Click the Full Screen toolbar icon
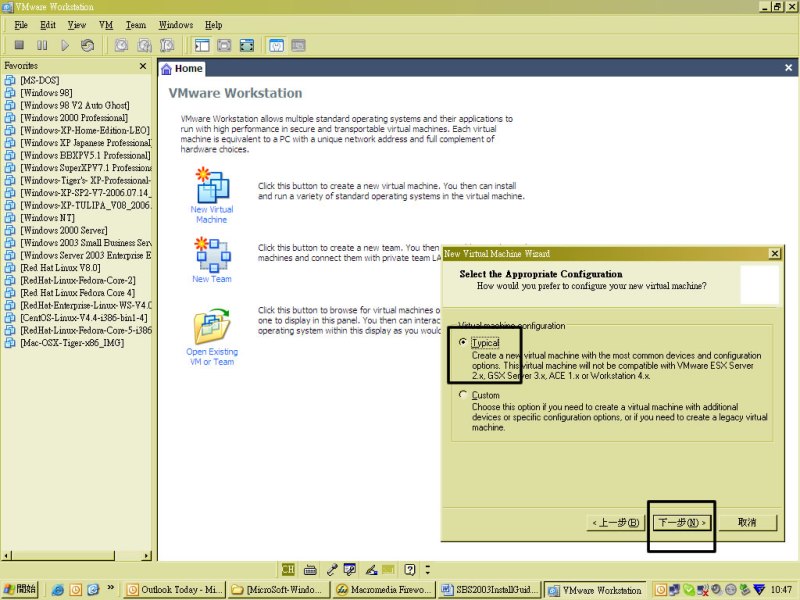800x600 pixels. (247, 45)
